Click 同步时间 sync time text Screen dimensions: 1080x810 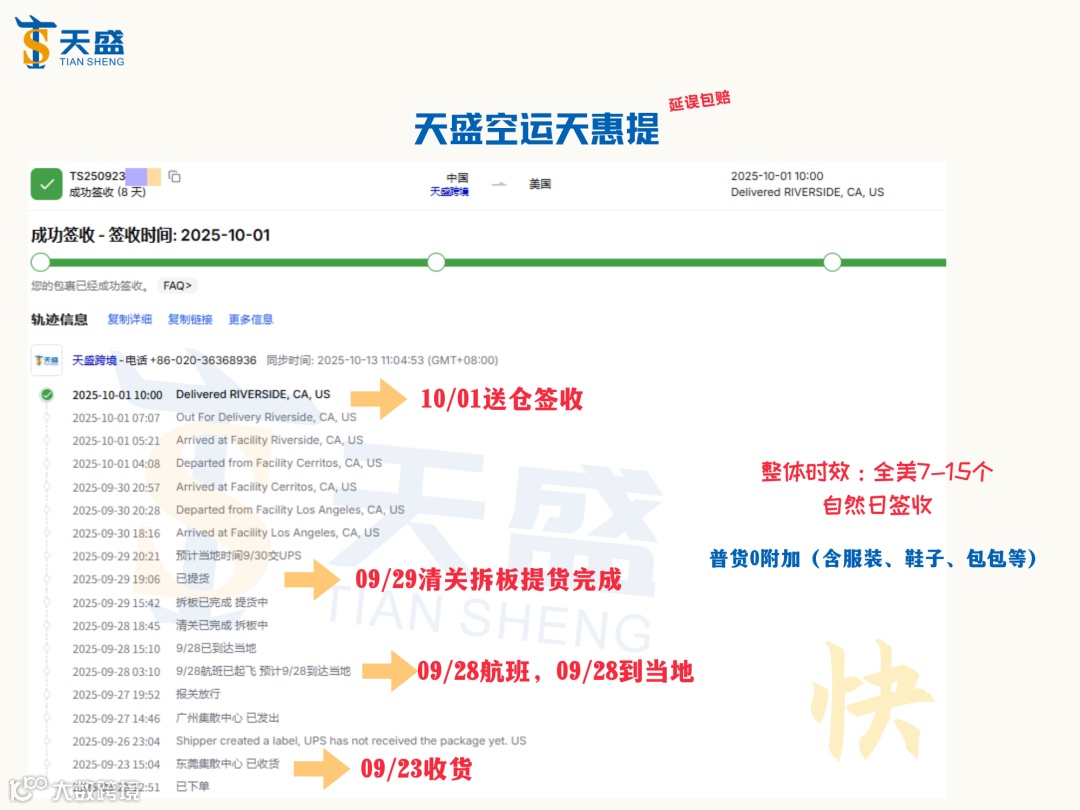tap(382, 360)
